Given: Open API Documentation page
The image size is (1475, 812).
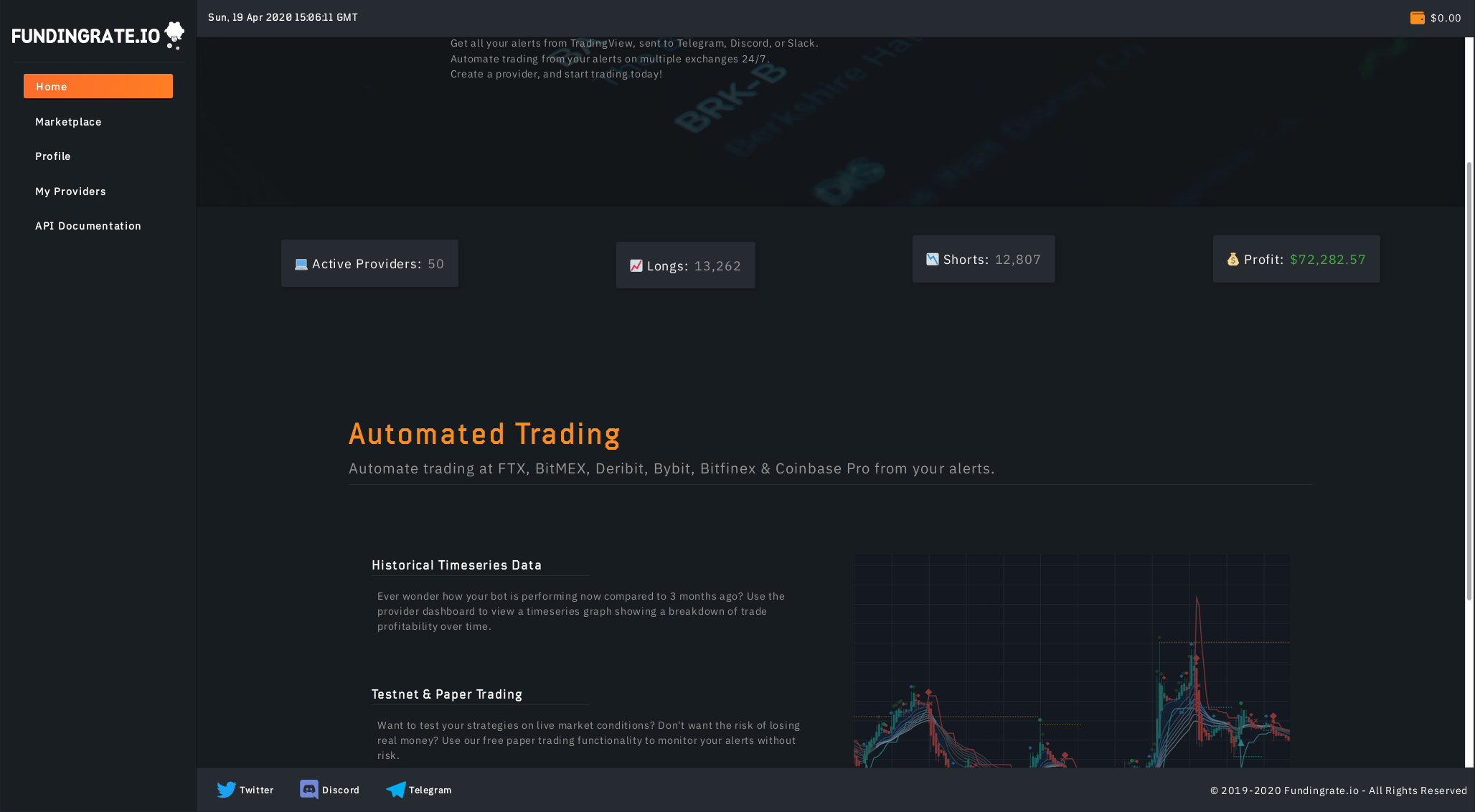Looking at the screenshot, I should pos(88,226).
